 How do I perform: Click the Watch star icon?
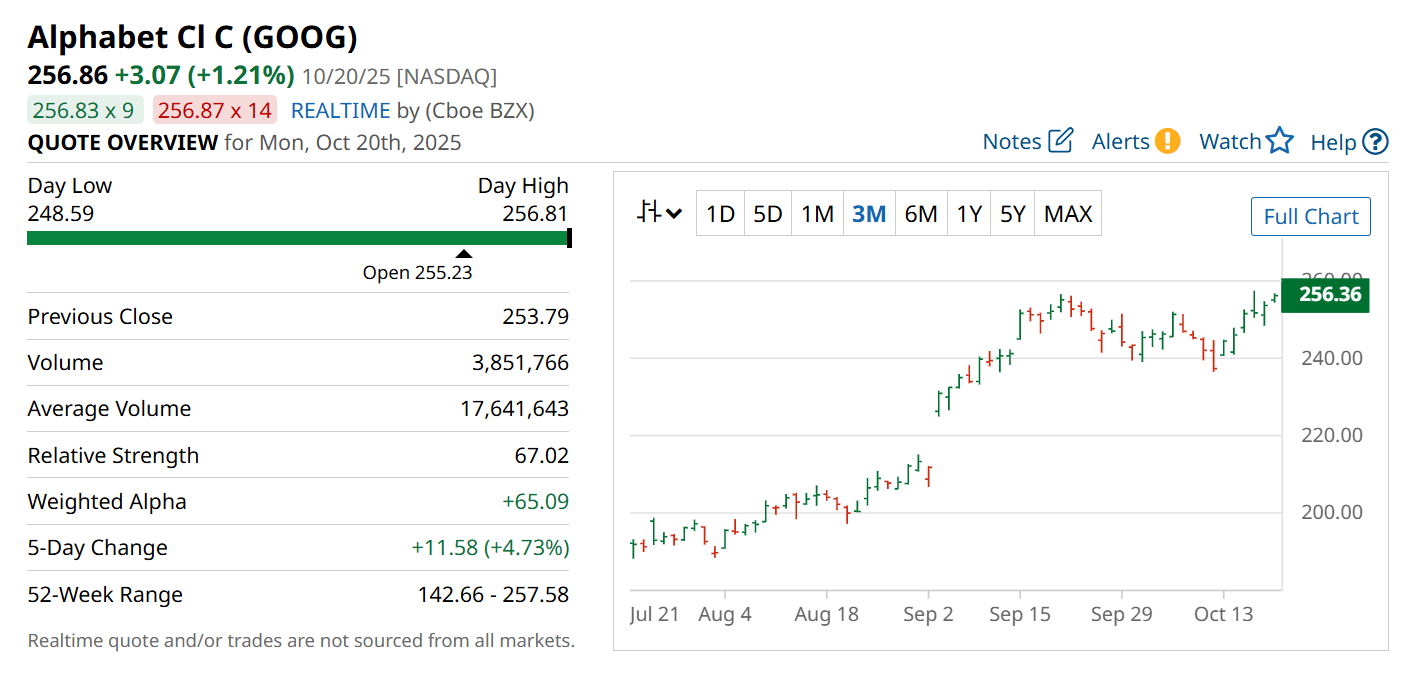[1280, 141]
